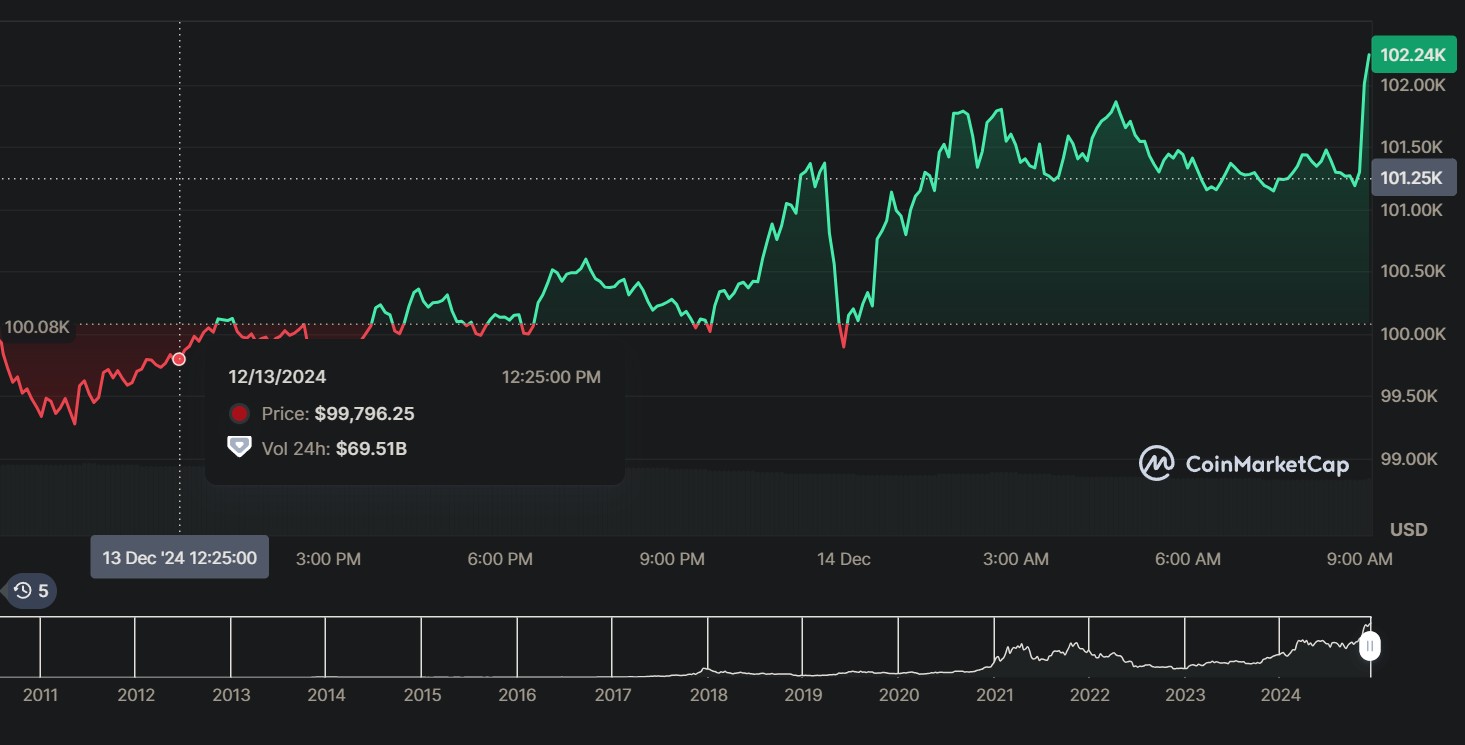The image size is (1465, 745).
Task: Click the volume shield icon in tooltip
Action: 239,447
